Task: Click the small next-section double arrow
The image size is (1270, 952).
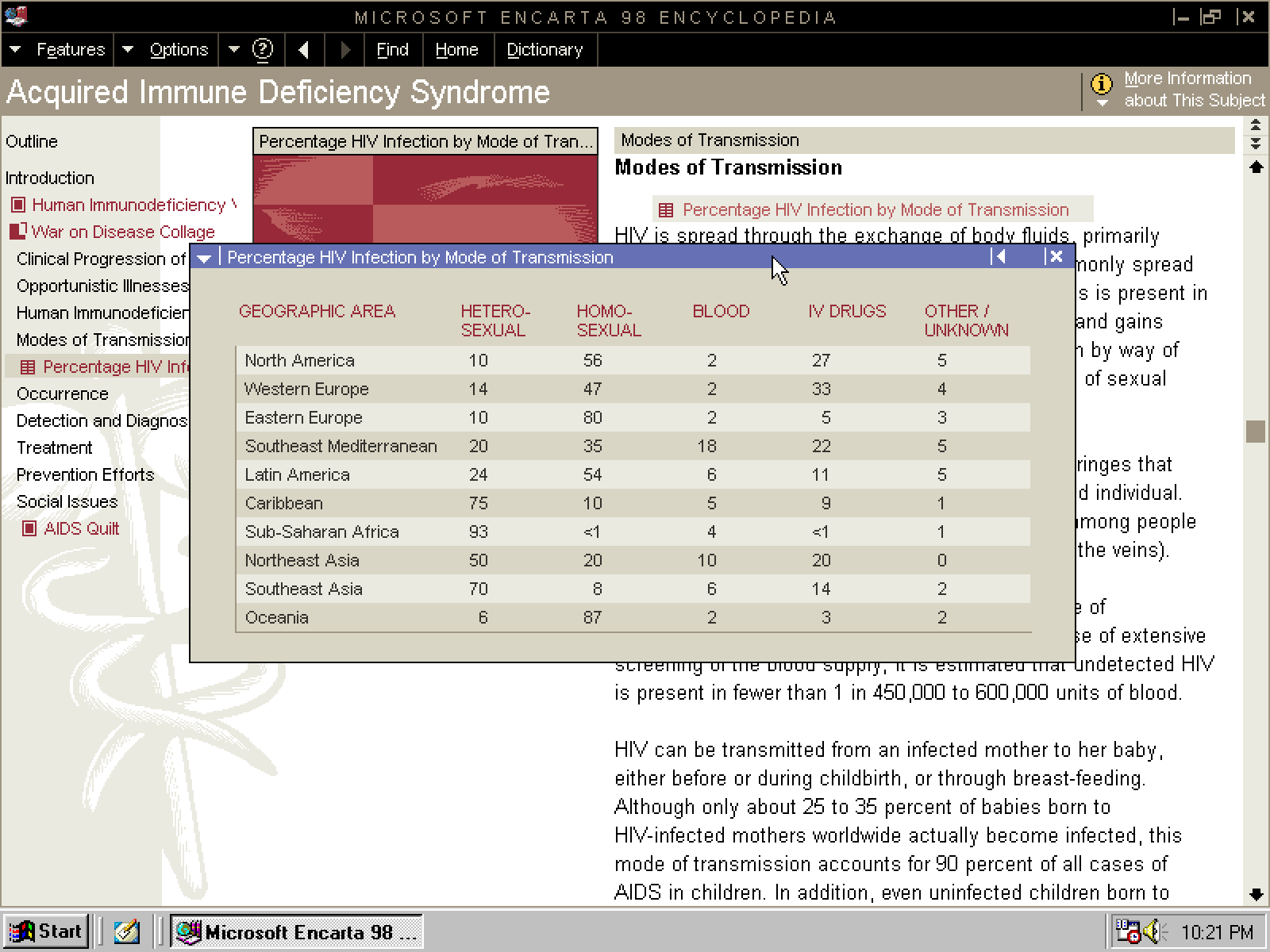Action: tap(1256, 143)
